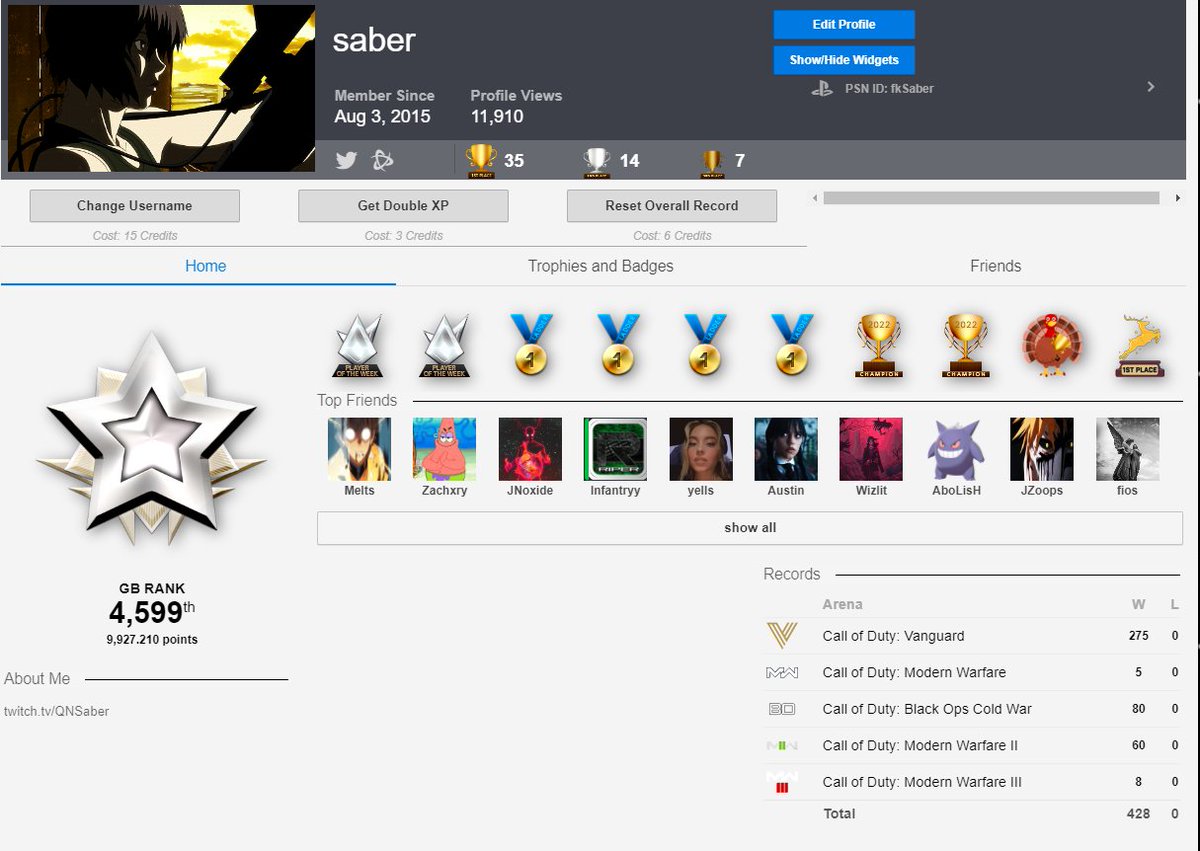Viewport: 1200px width, 851px height.
Task: Open JNoxide's friend avatar
Action: (x=530, y=450)
